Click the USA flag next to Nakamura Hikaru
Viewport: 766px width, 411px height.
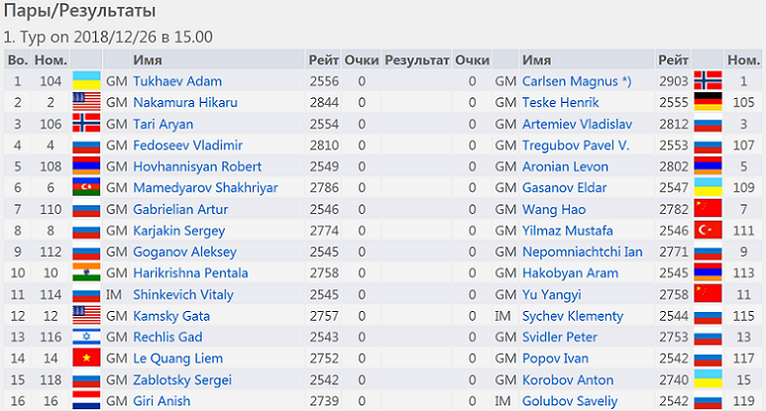(86, 102)
